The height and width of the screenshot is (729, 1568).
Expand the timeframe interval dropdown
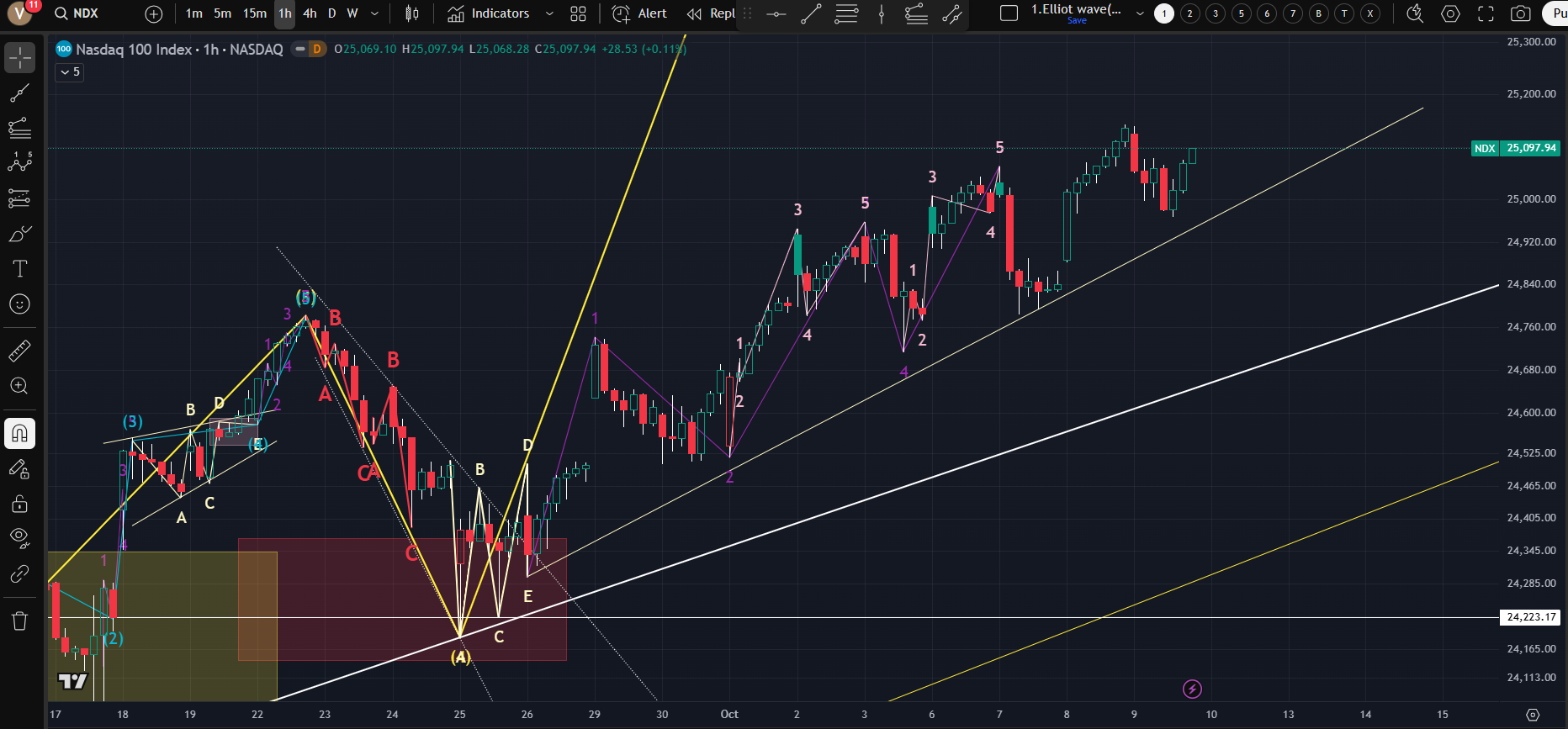[374, 13]
